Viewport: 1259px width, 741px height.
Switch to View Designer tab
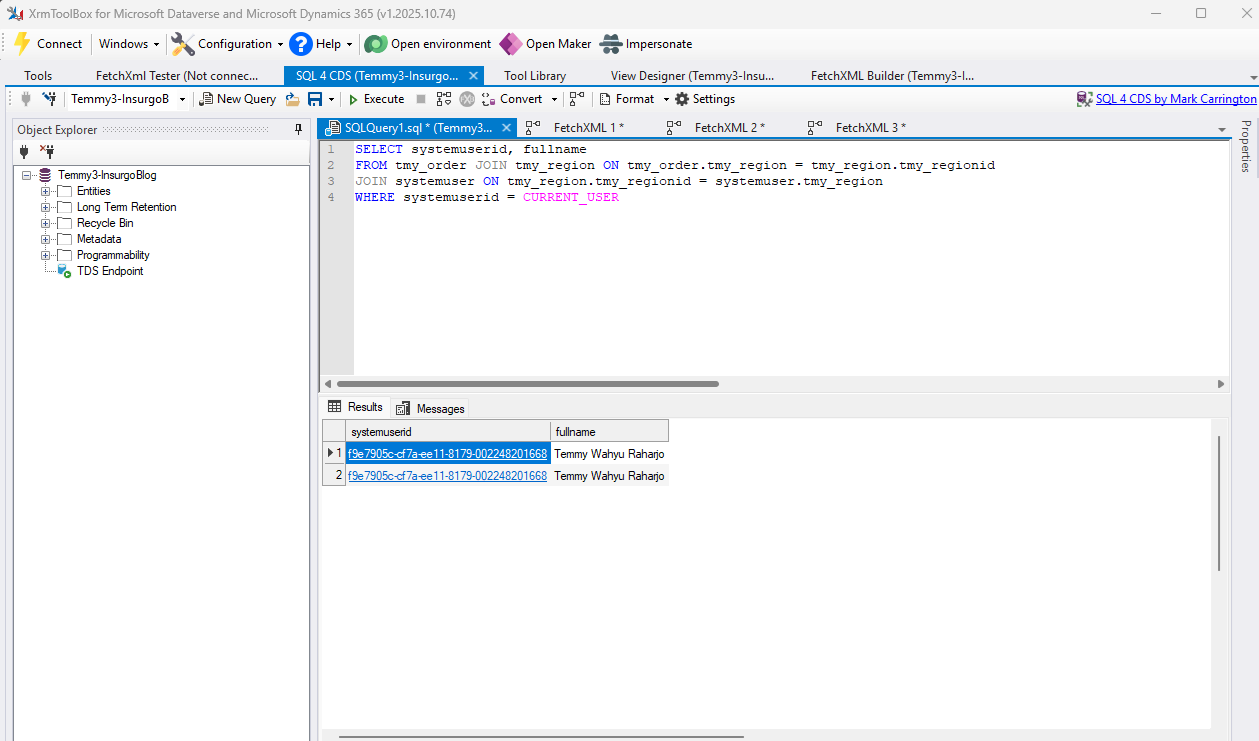692,75
